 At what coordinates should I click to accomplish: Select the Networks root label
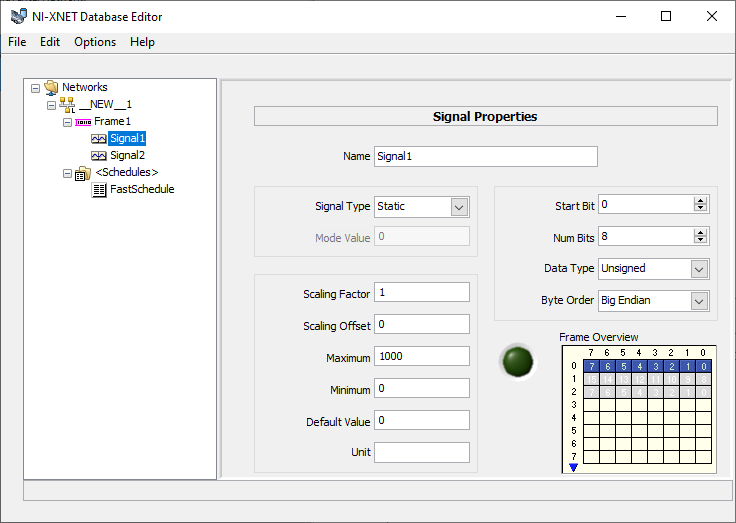pos(84,87)
